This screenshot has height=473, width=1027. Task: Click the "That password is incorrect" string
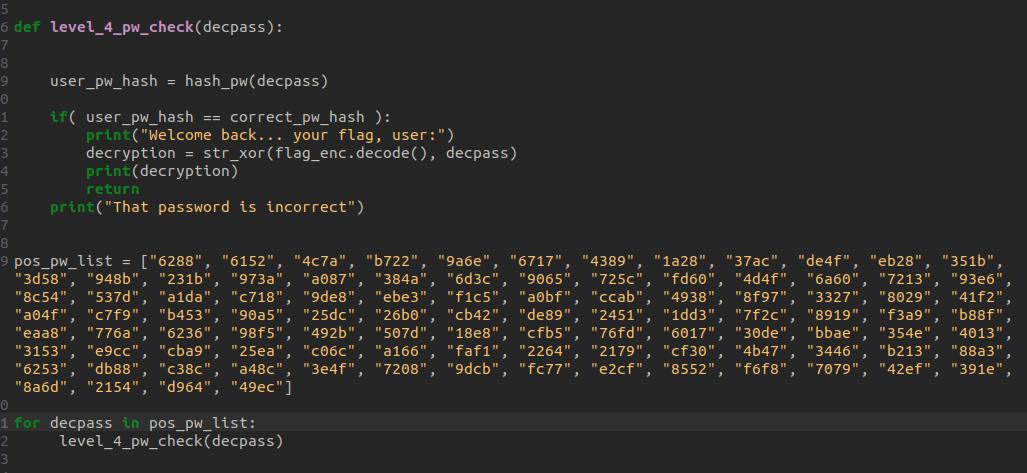[234, 207]
